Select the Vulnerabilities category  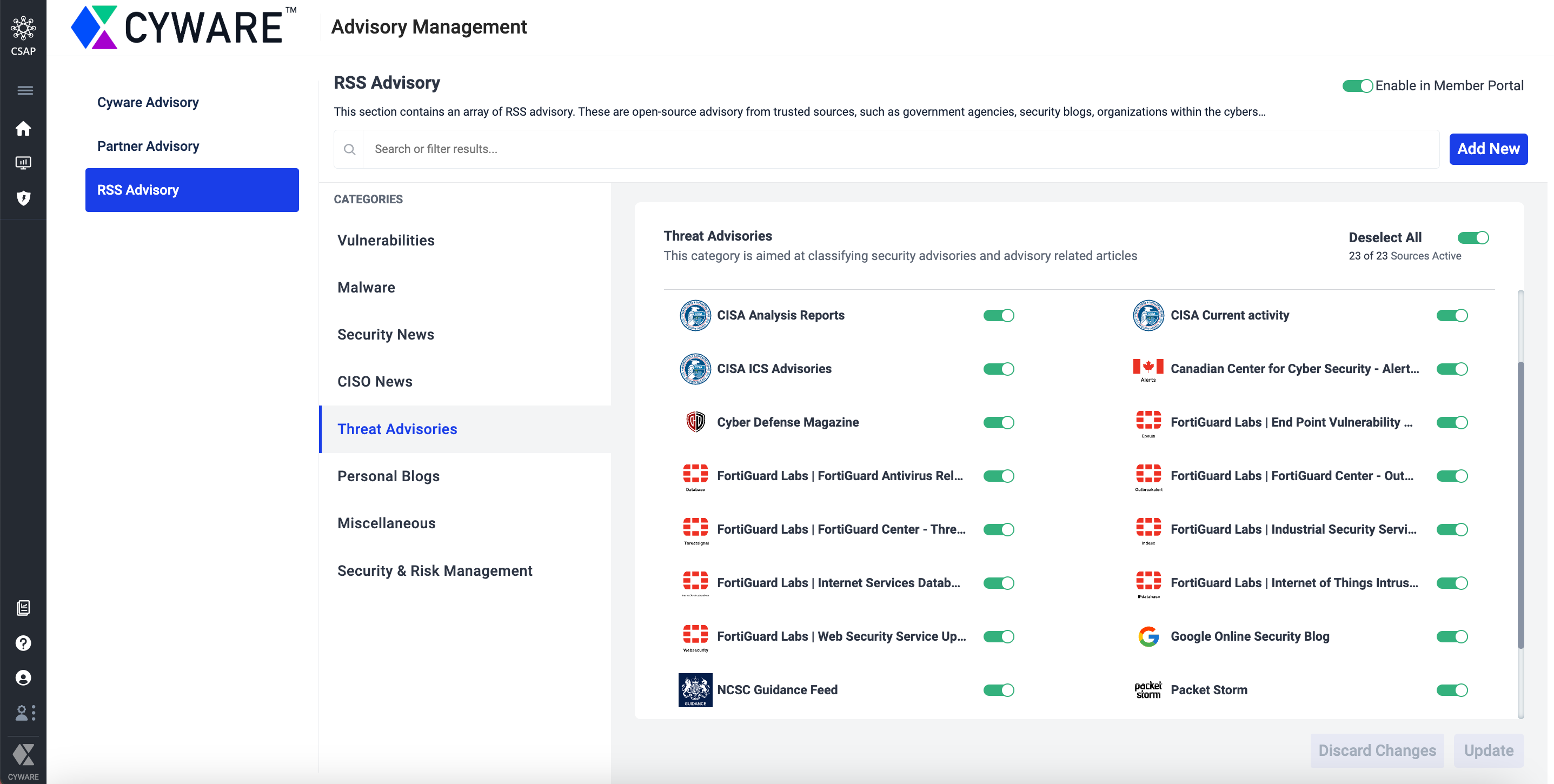[x=386, y=240]
